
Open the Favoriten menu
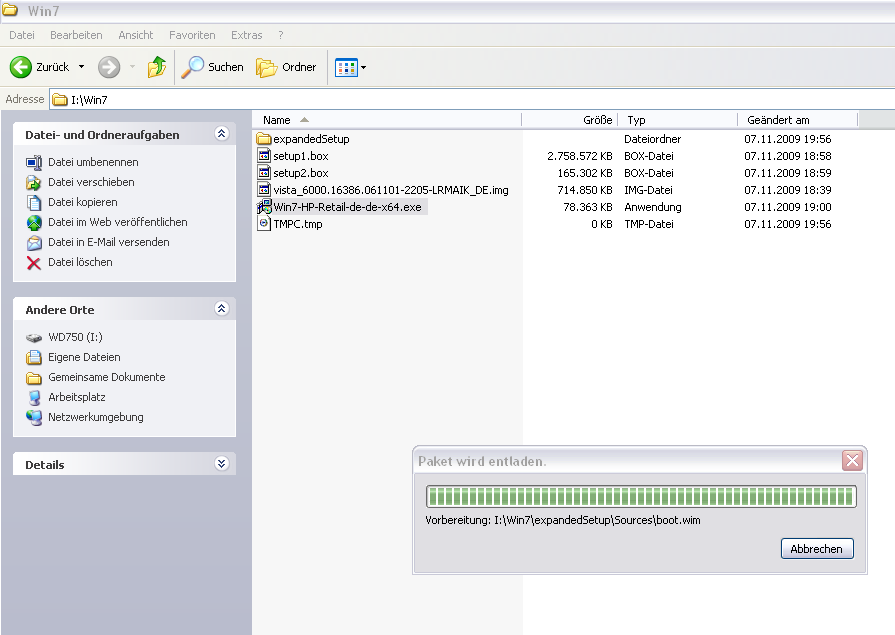pyautogui.click(x=192, y=35)
